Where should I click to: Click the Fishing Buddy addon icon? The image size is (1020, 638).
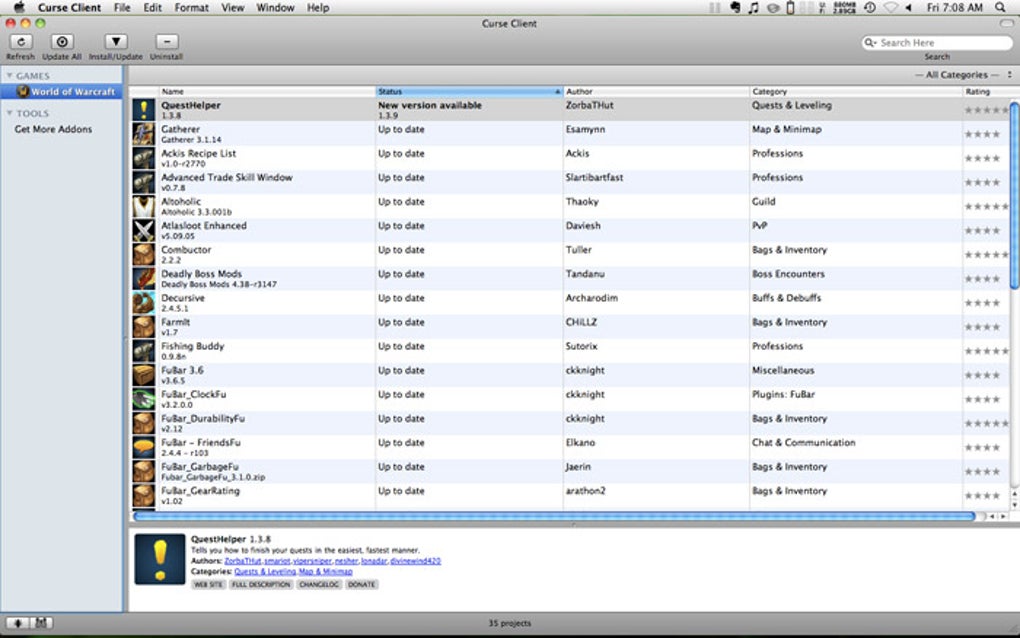click(x=144, y=351)
